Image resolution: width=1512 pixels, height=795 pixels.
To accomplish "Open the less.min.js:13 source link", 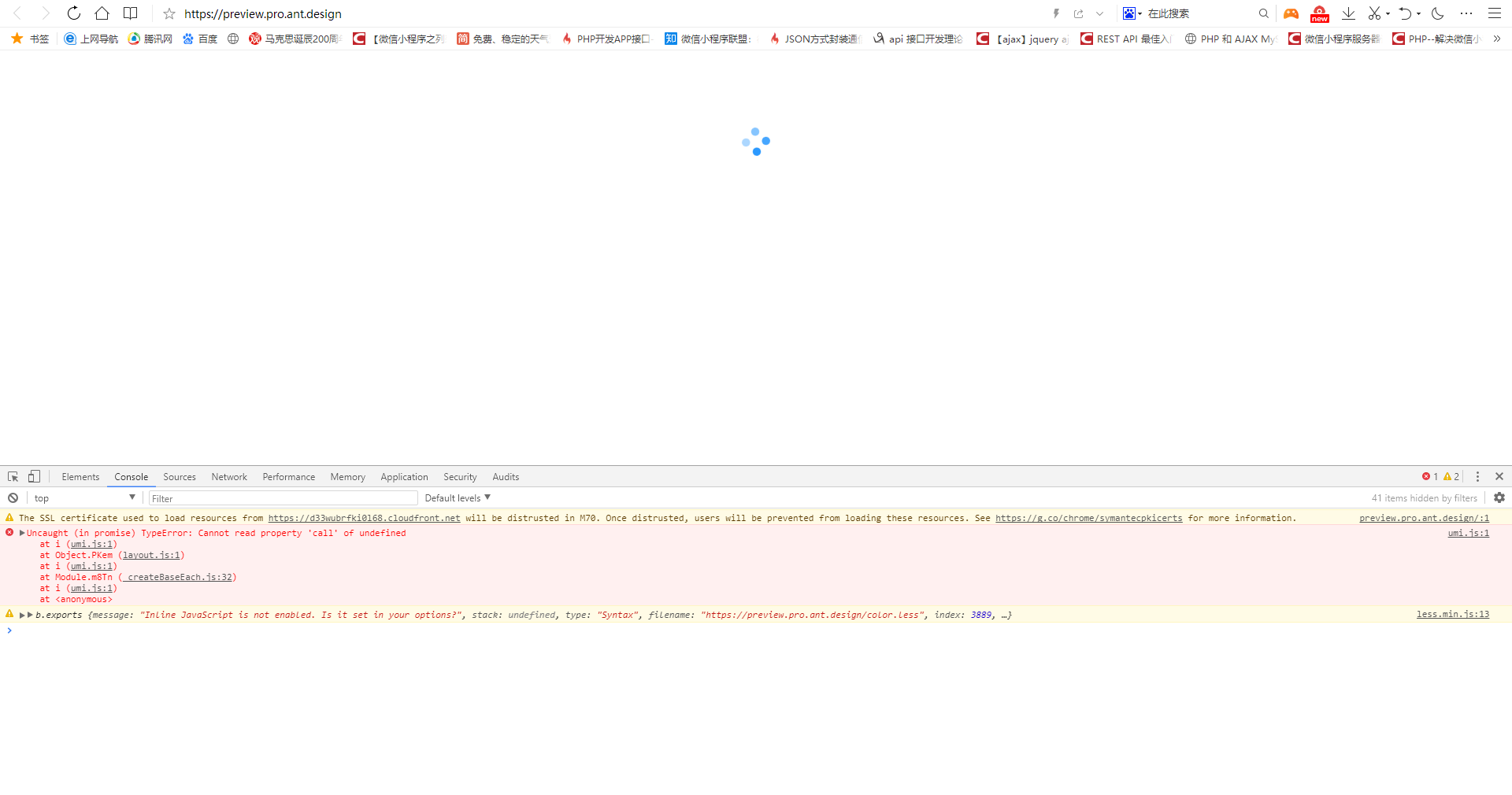I will (1453, 614).
